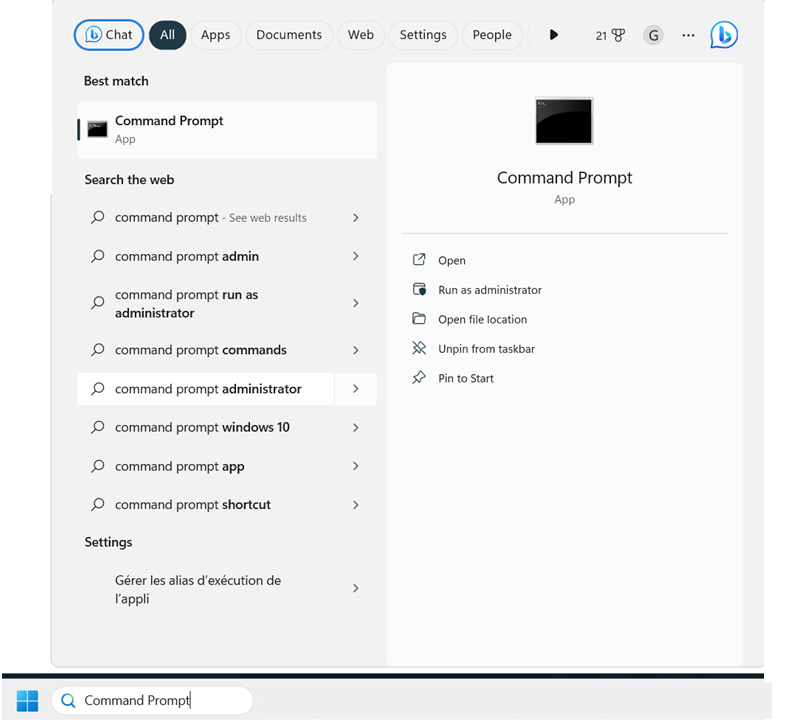This screenshot has height=720, width=789.
Task: Switch to the Documents filter
Action: click(289, 35)
